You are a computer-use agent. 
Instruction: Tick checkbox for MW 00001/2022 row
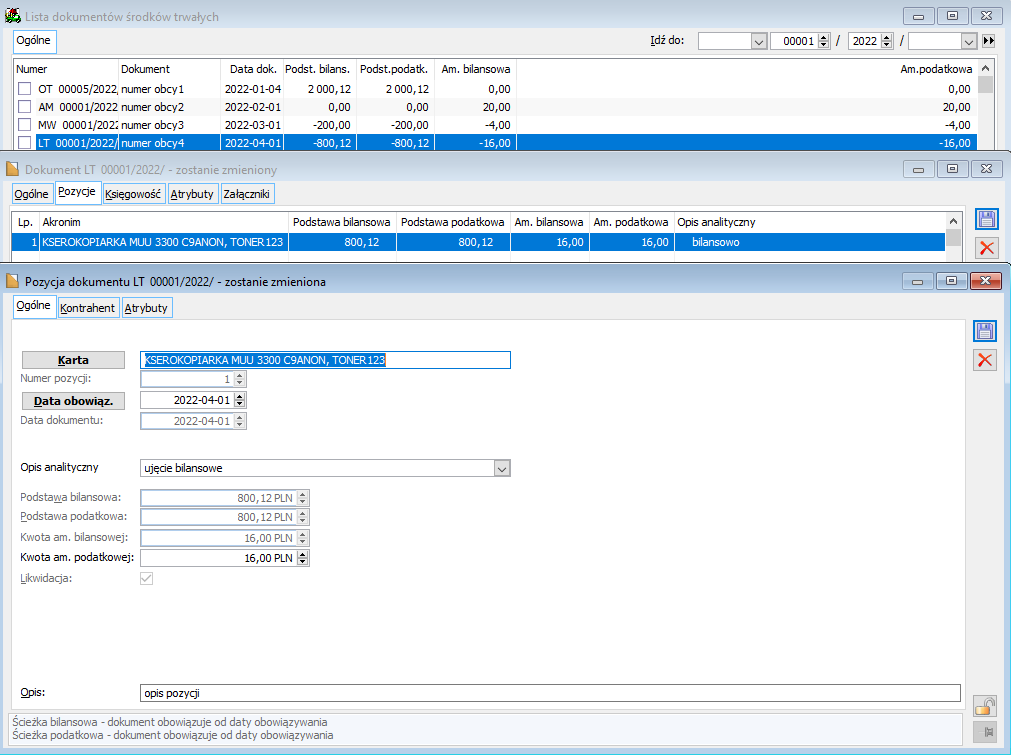(25, 124)
